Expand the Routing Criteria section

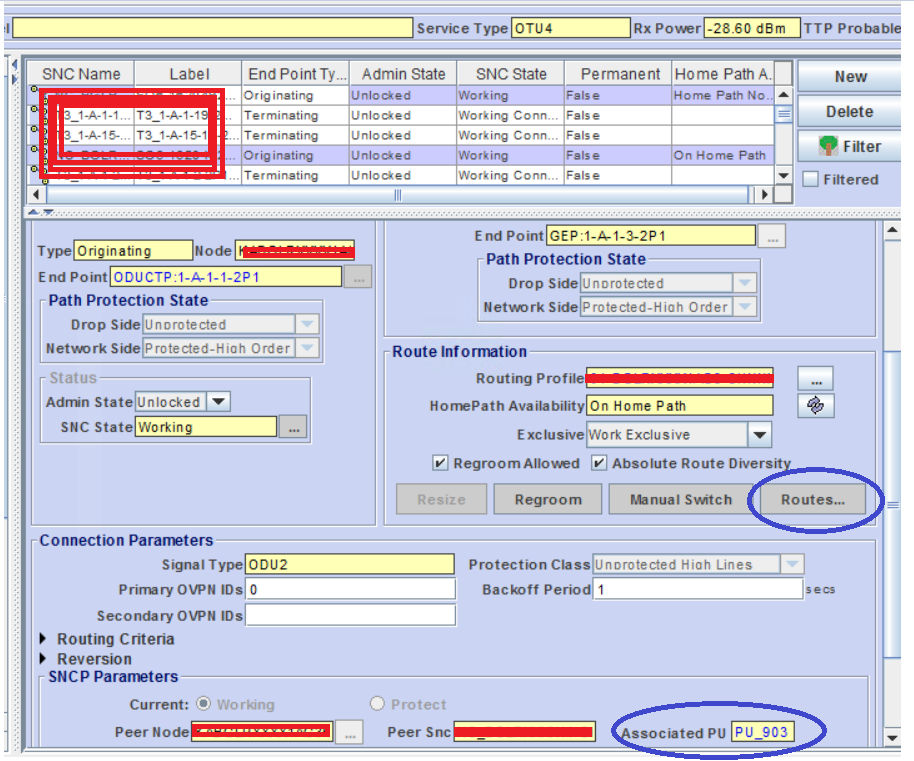click(x=41, y=639)
